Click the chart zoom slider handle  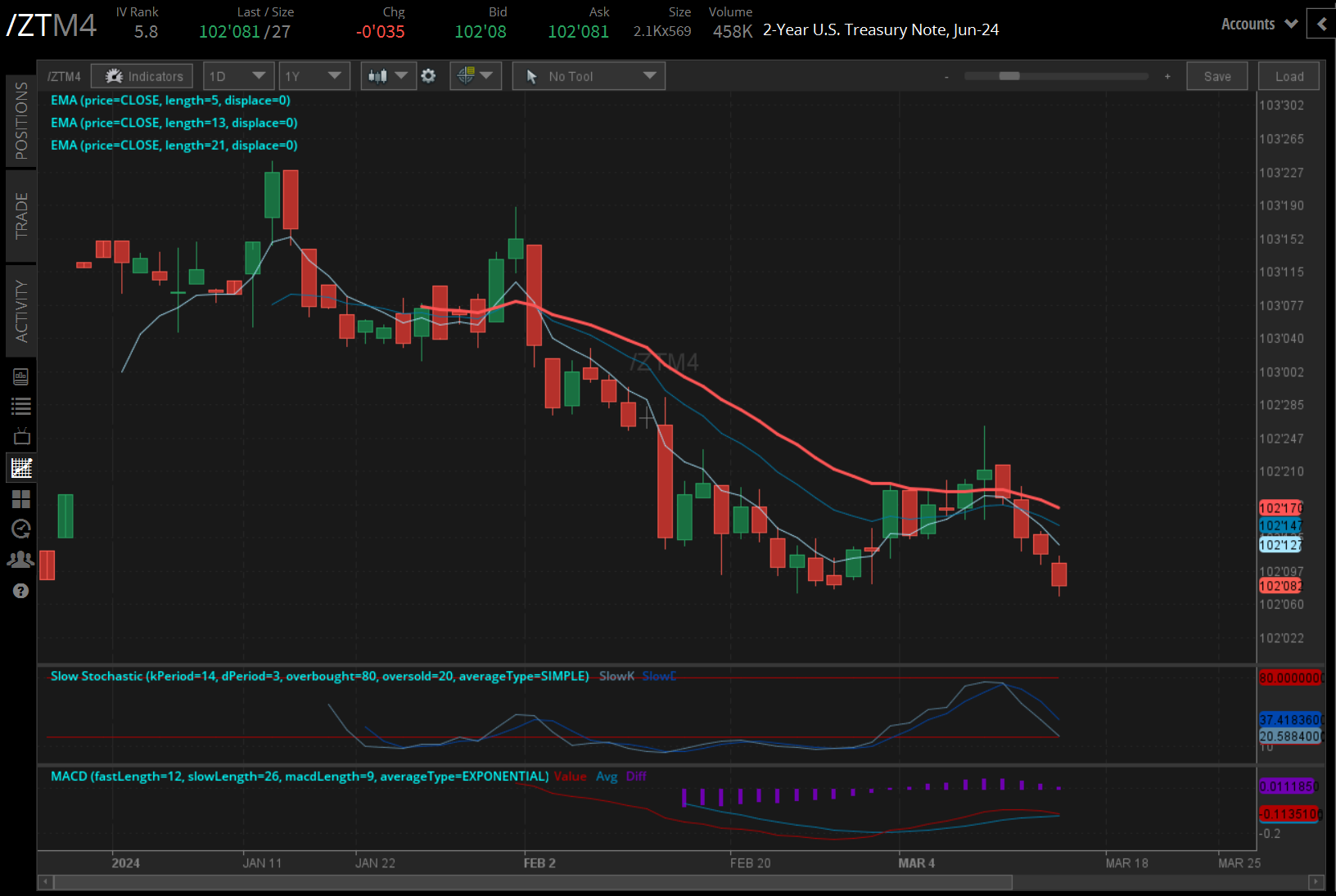1009,76
